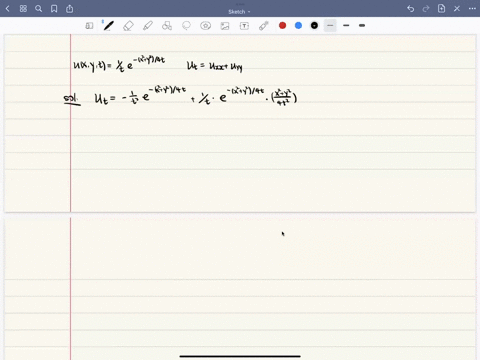Select the Shapes tool
Viewport: 480px width, 360px height.
coord(167,26)
